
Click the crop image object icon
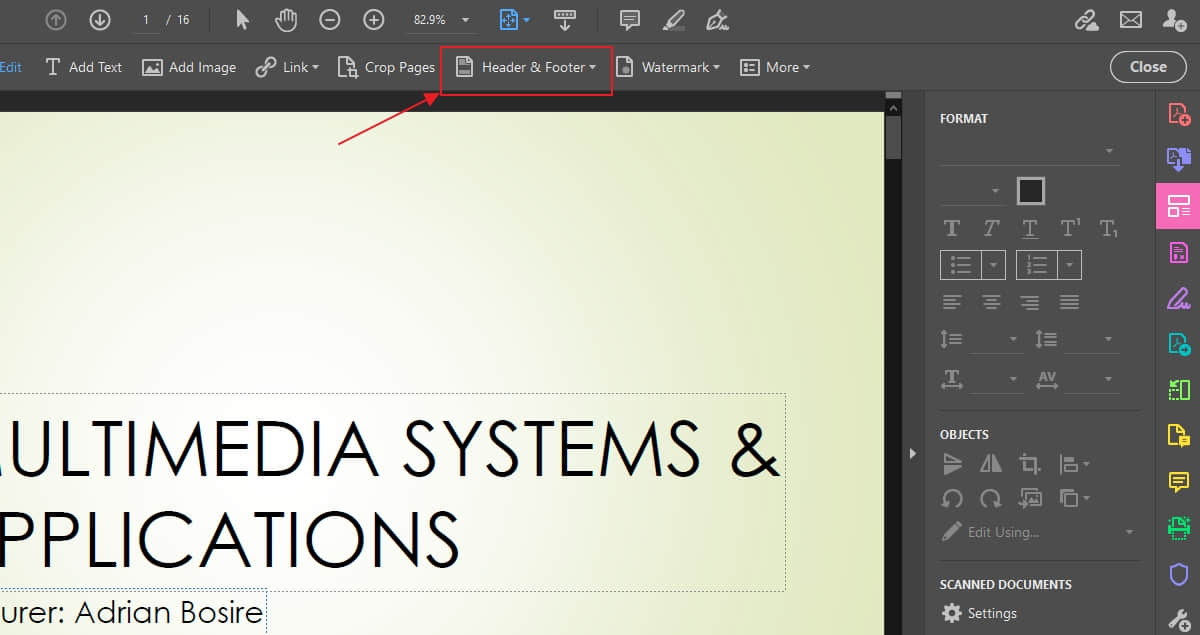click(x=1030, y=464)
